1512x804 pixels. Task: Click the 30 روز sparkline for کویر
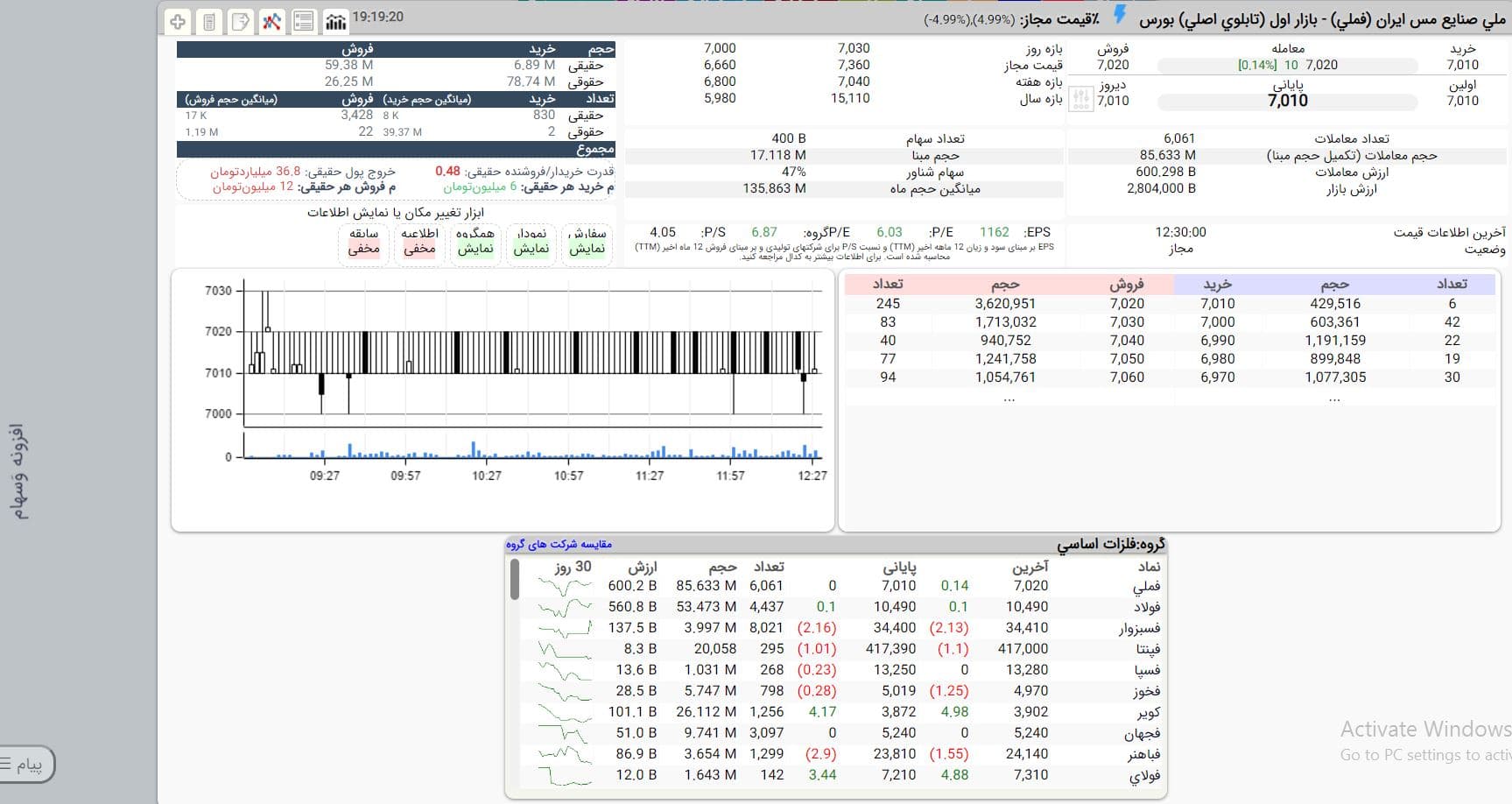[x=565, y=712]
